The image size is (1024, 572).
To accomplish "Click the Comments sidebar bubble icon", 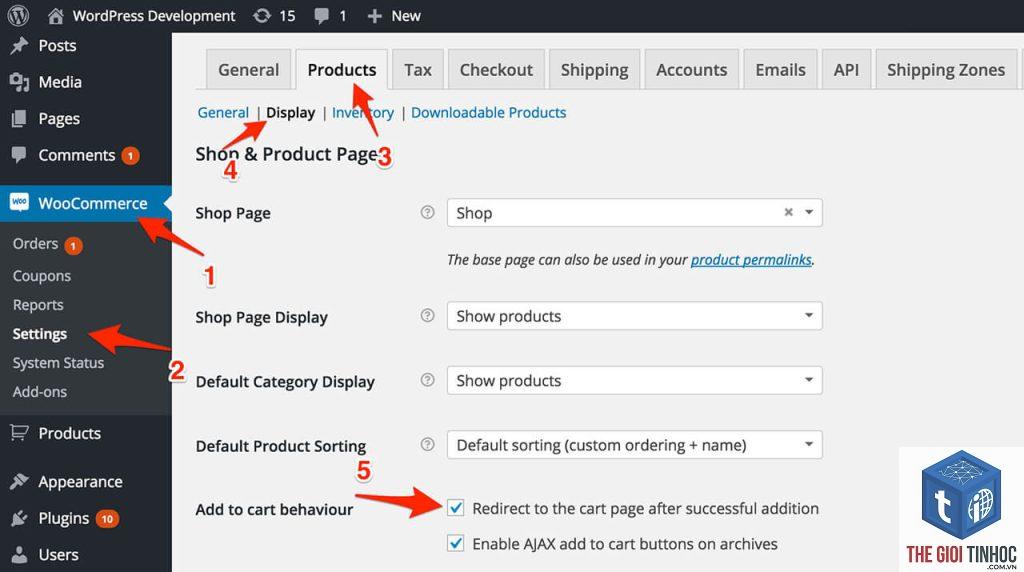I will [x=20, y=155].
